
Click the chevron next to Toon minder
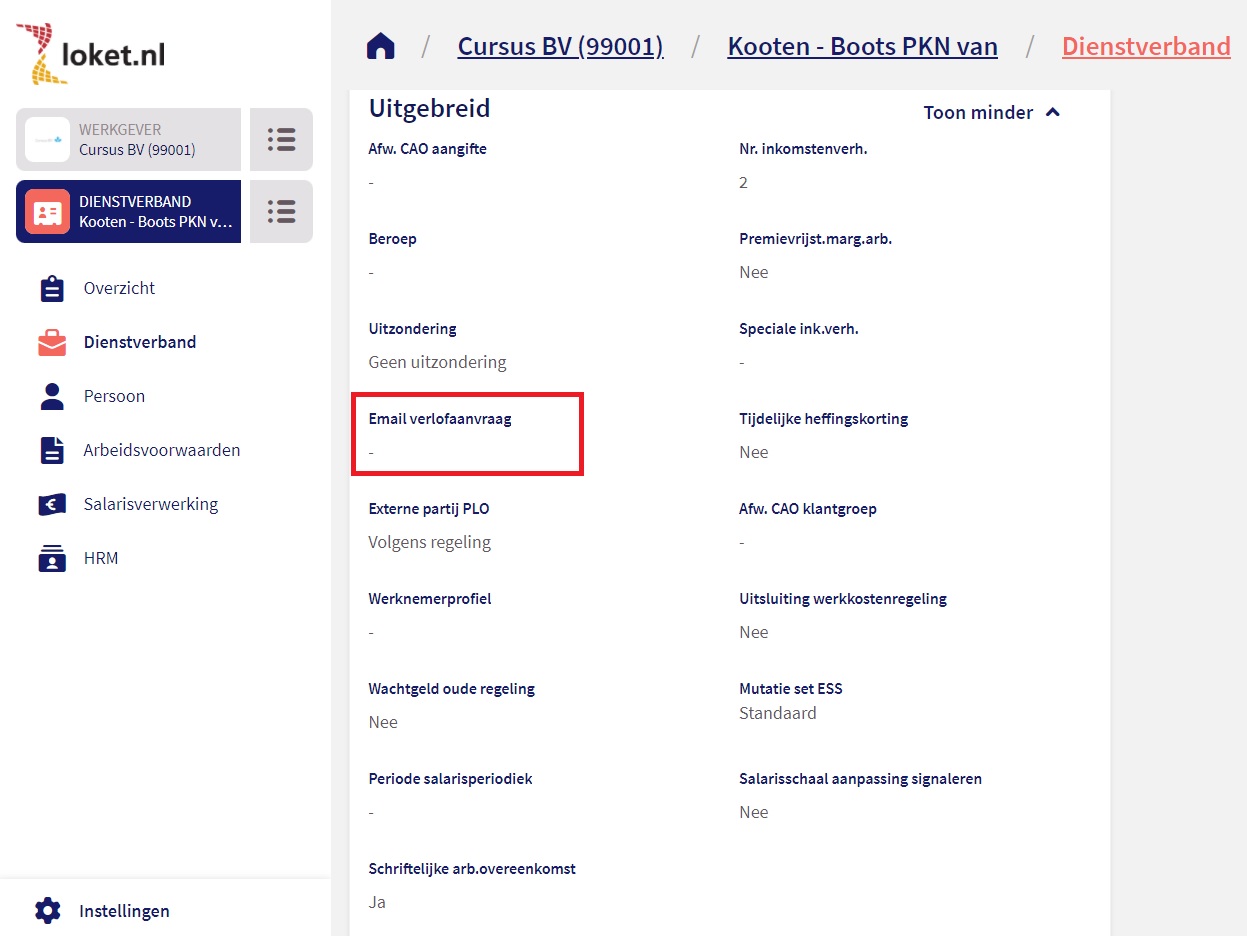point(1052,112)
